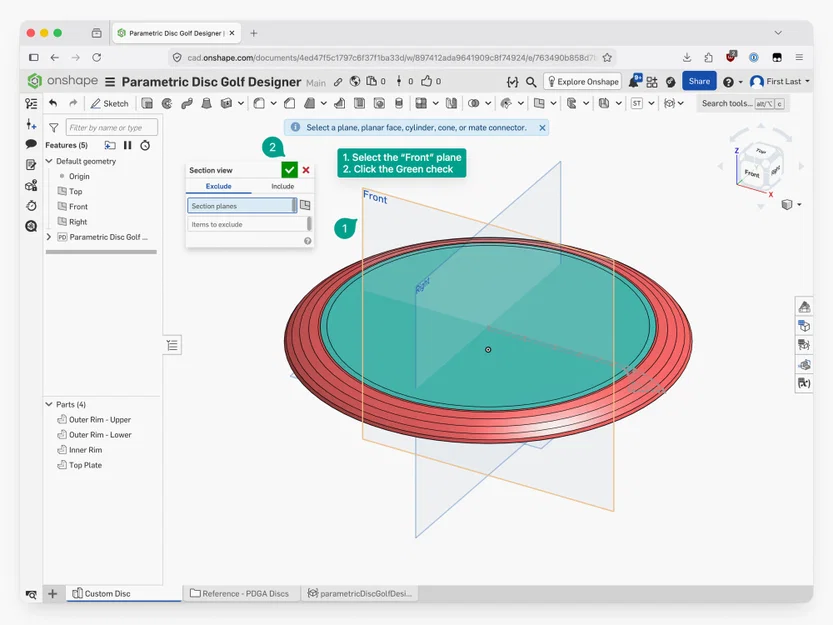Select the Chamfer tool
Screen dimensions: 833x625
(290, 104)
